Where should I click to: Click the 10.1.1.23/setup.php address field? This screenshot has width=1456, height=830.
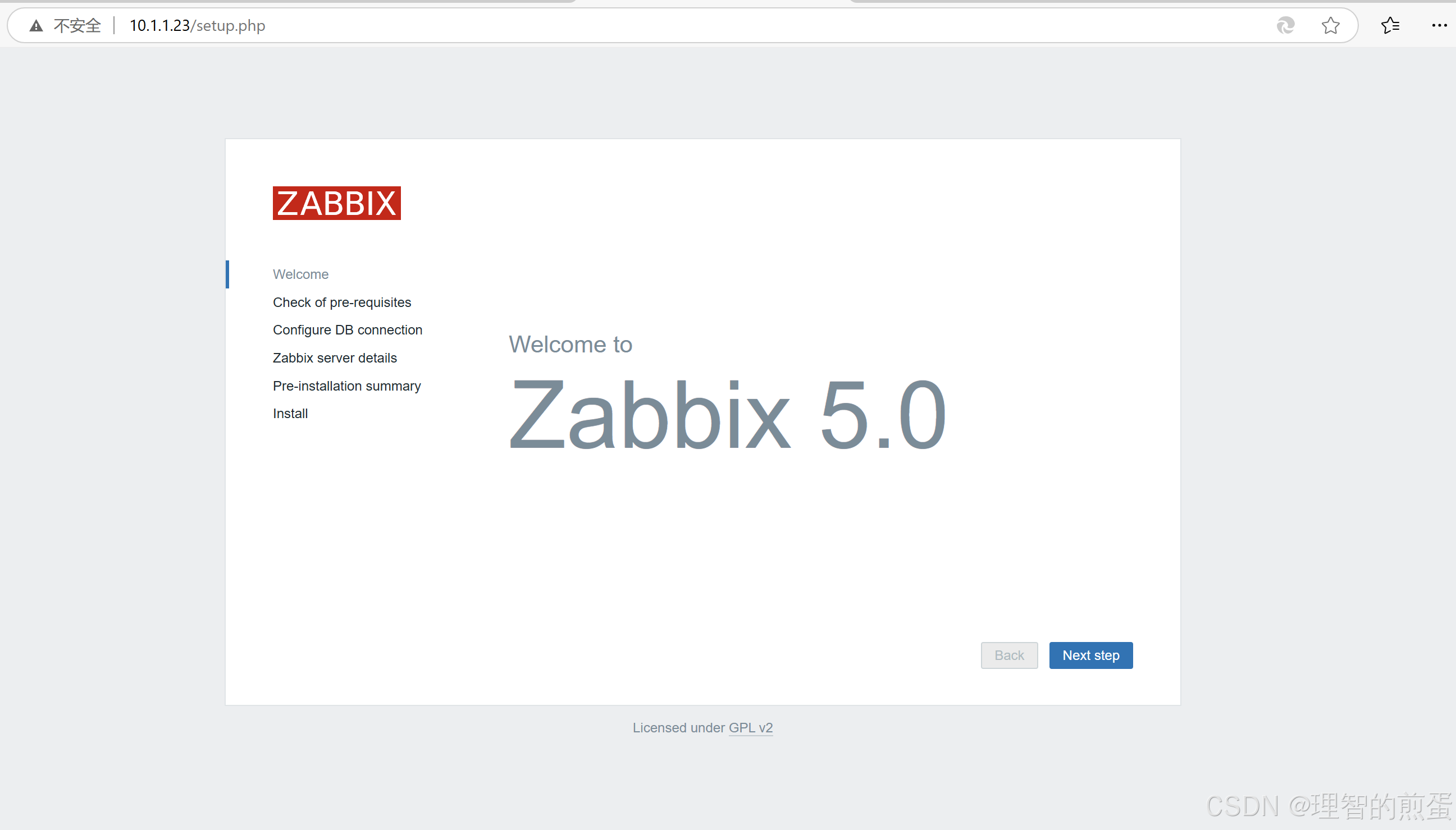pyautogui.click(x=197, y=26)
